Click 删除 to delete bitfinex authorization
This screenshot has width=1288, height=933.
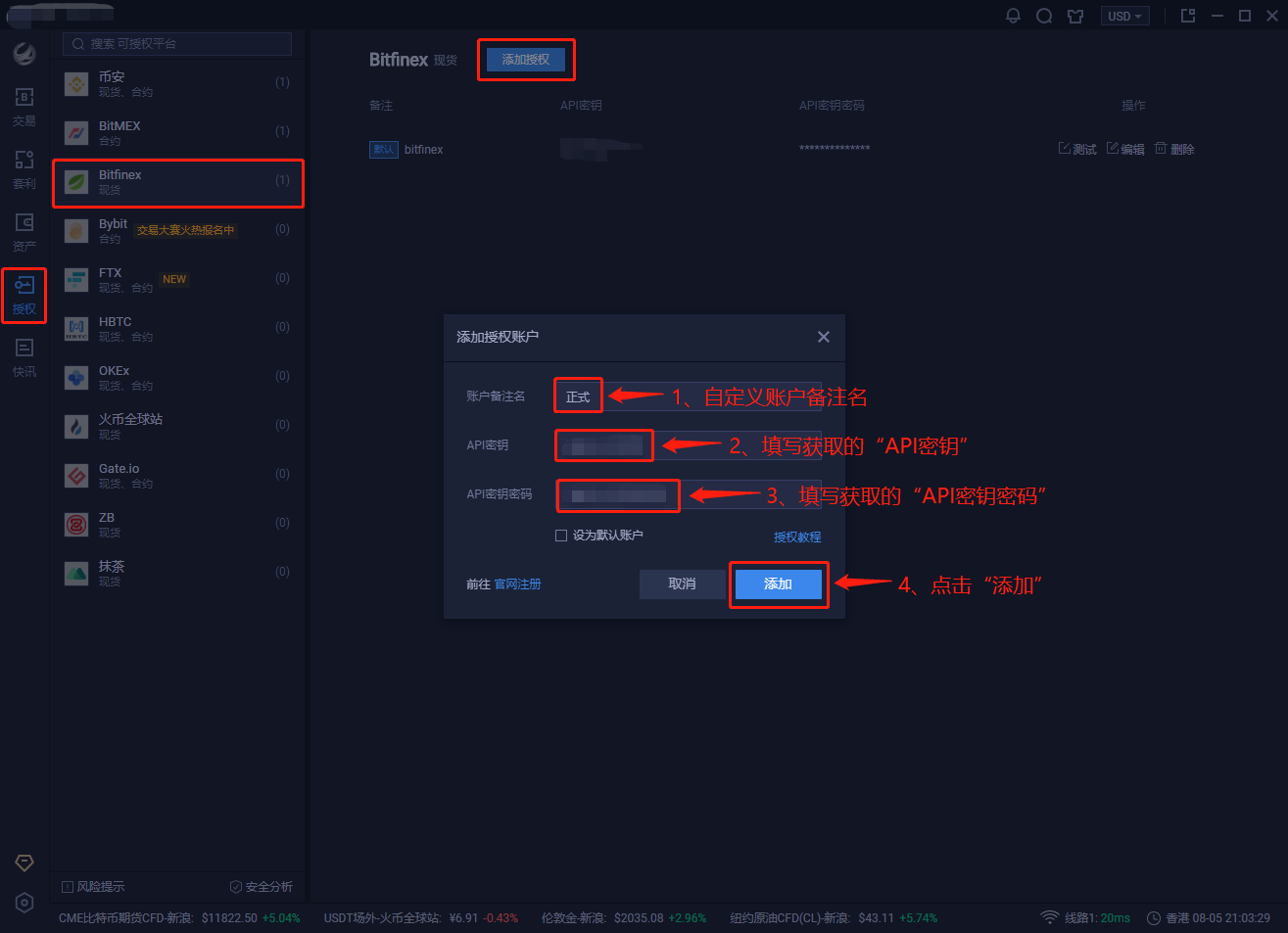point(1174,149)
